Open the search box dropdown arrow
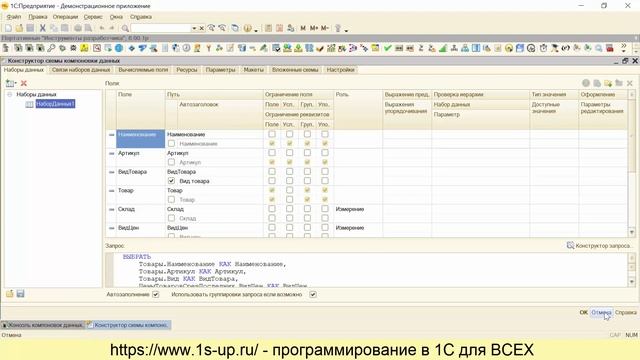 click(194, 28)
